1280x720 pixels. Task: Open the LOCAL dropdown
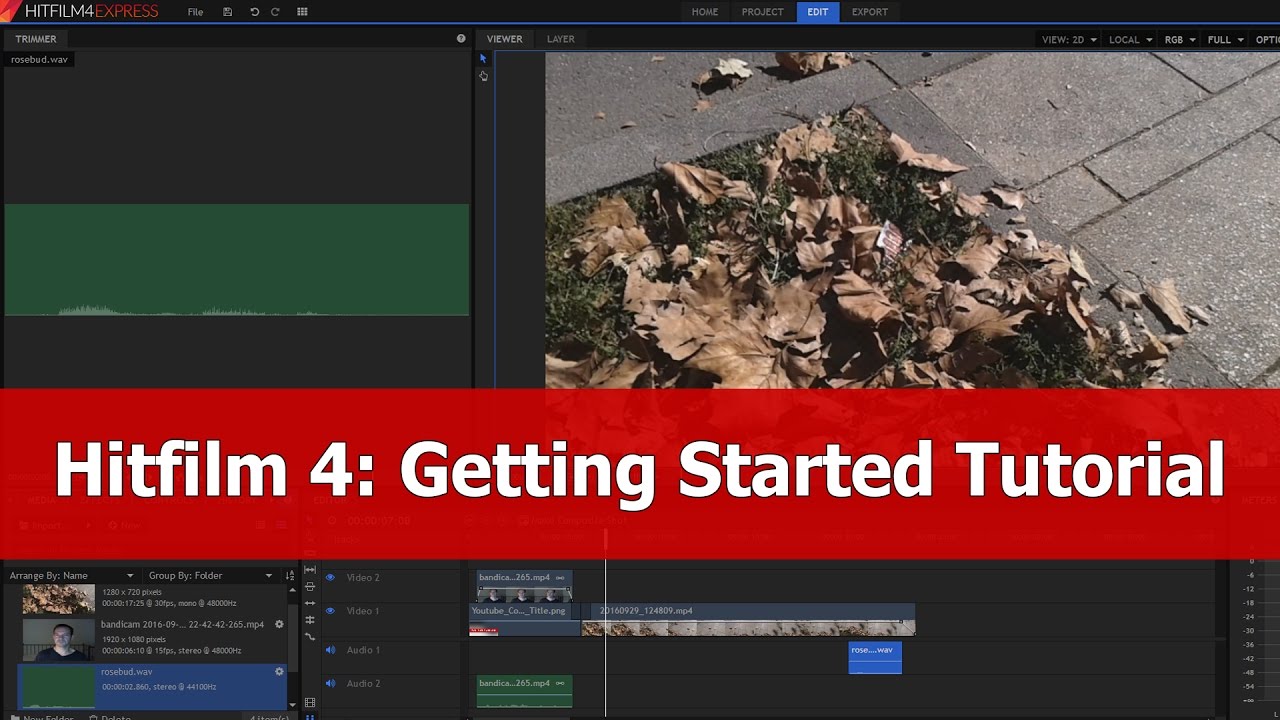click(1130, 40)
